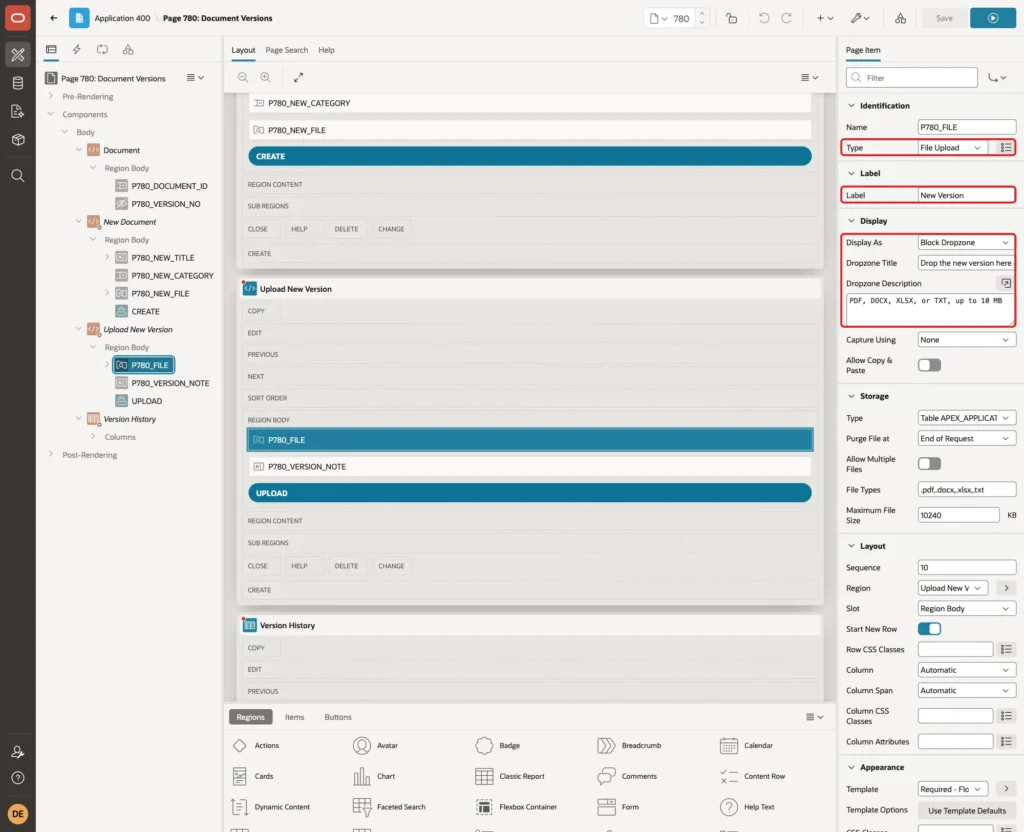Image resolution: width=1024 pixels, height=832 pixels.
Task: Open the help question mark icon
Action: 18,778
